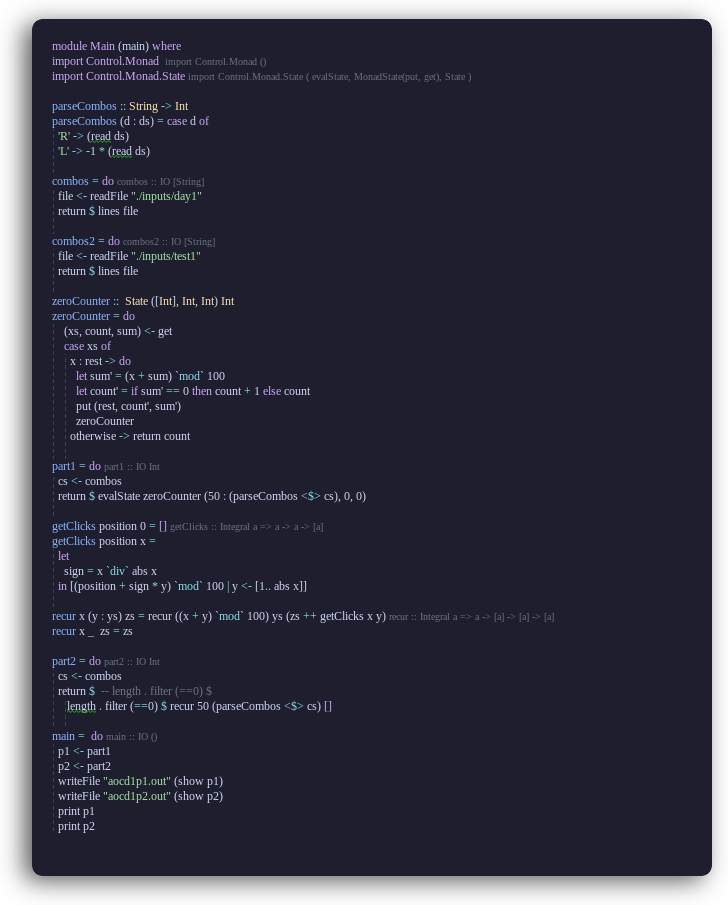Click the getClicks Integral type hint
Viewport: 728px width, 905px height.
point(246,527)
